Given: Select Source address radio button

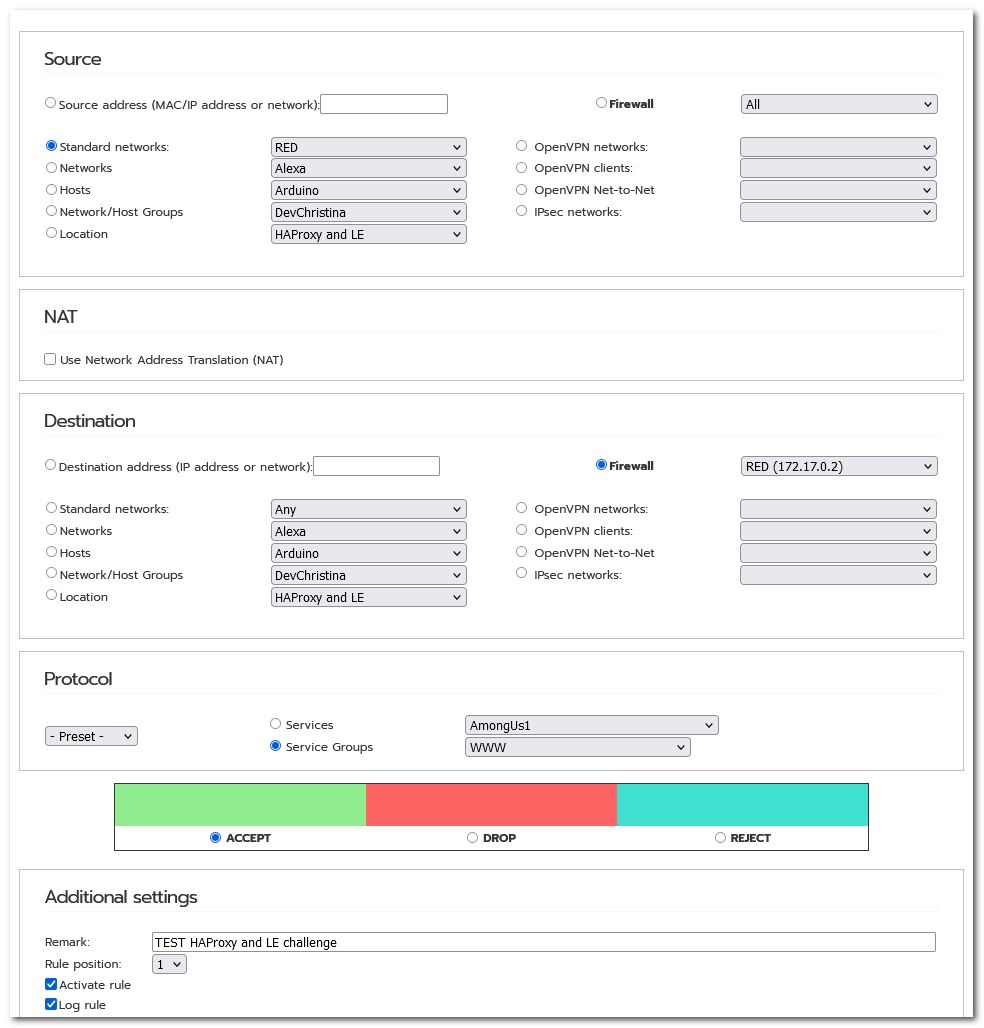Looking at the screenshot, I should tap(50, 103).
